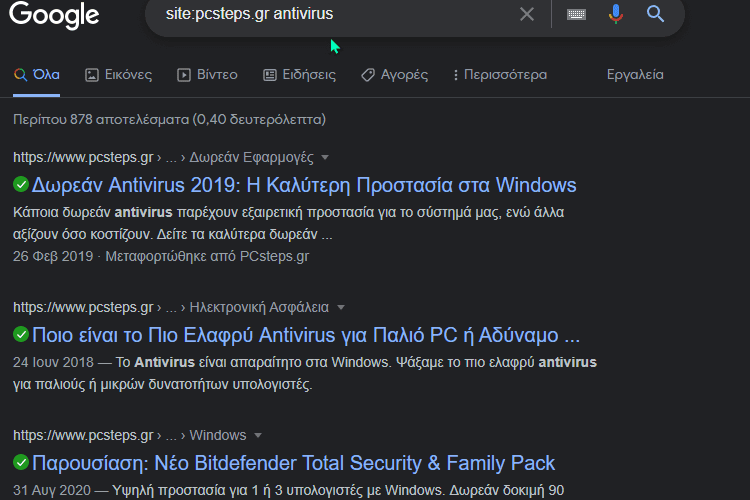750x500 pixels.
Task: Click the magnifier icon on Όλα tab
Action: tap(21, 75)
